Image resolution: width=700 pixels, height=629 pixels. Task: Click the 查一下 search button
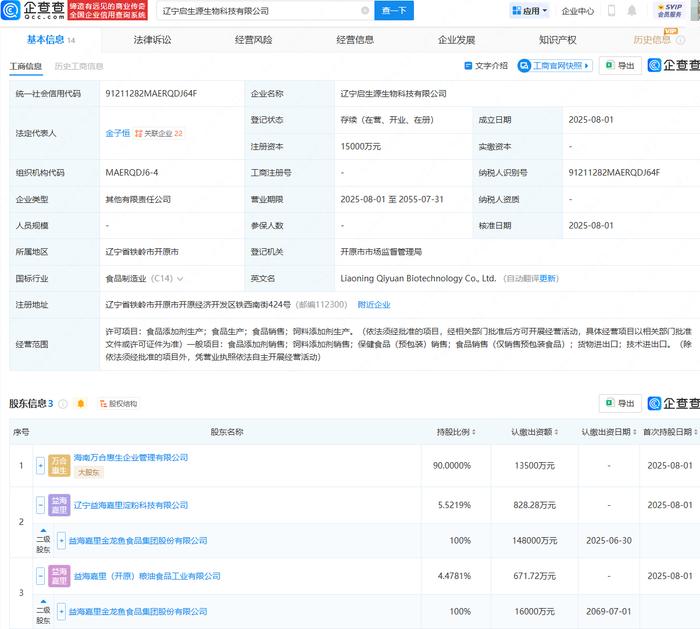pos(394,10)
